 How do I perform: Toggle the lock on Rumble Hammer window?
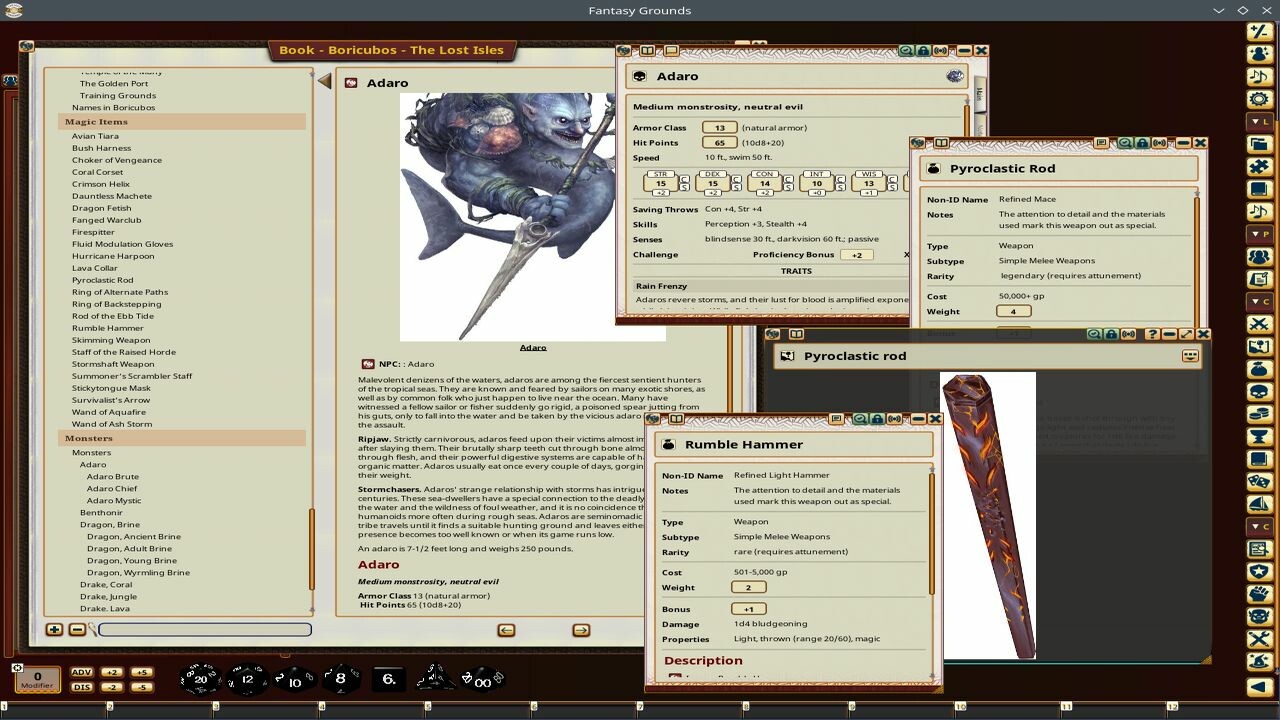877,419
